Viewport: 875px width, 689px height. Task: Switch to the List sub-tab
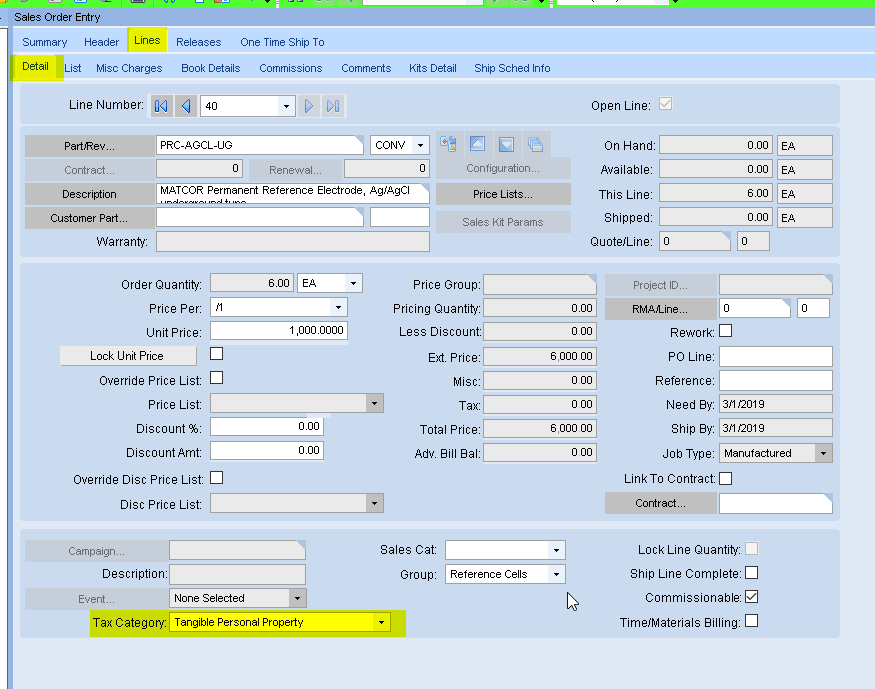[73, 68]
